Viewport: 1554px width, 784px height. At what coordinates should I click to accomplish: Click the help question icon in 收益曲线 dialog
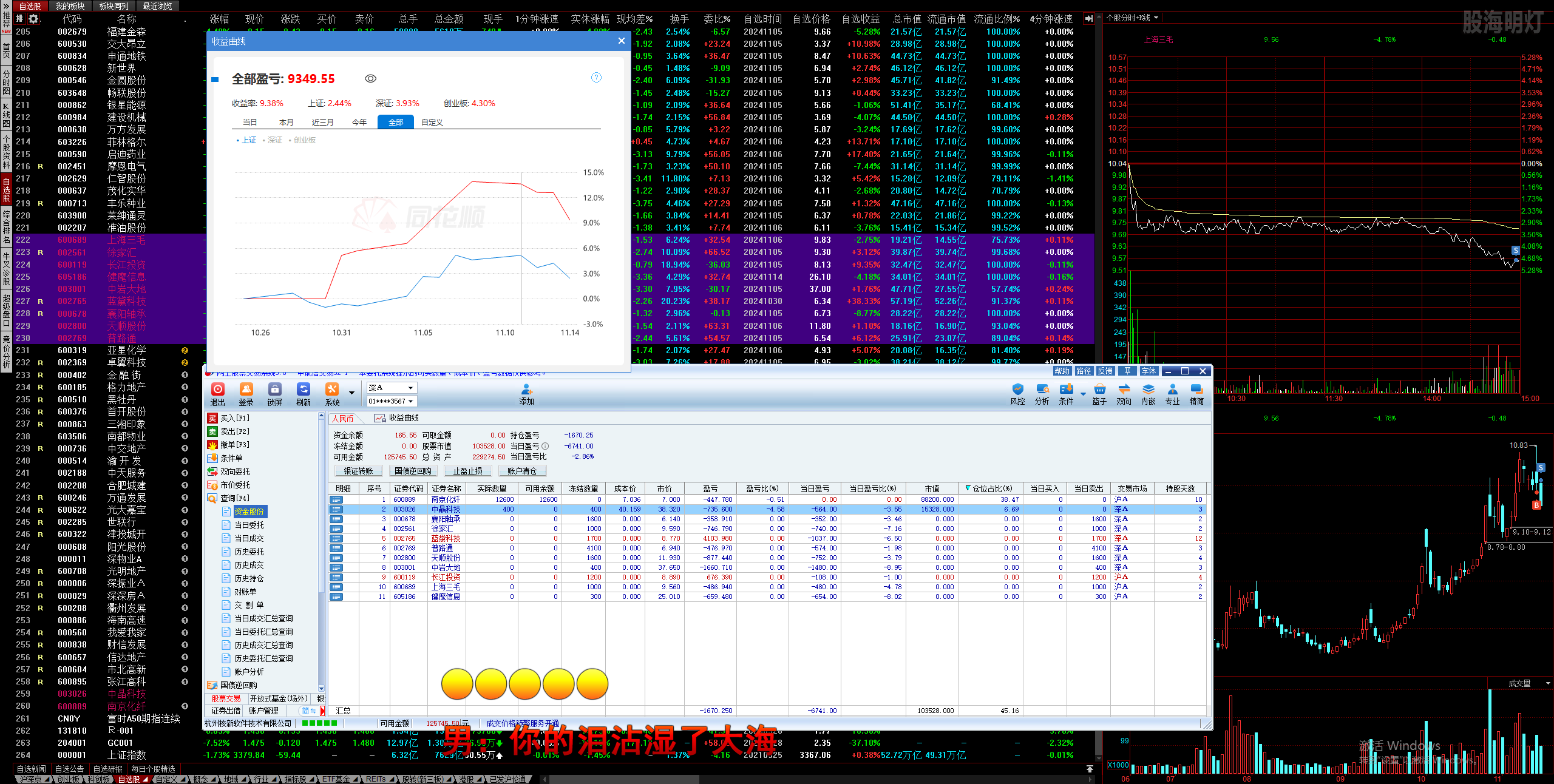[x=596, y=77]
